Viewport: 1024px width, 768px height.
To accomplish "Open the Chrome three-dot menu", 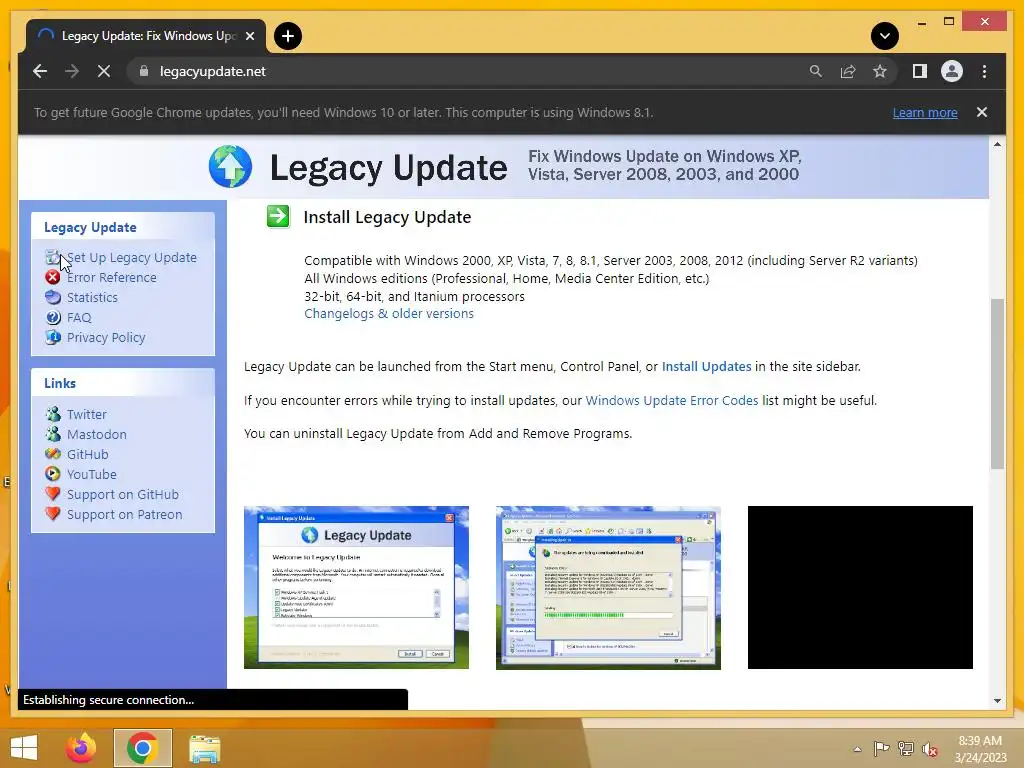I will click(984, 71).
